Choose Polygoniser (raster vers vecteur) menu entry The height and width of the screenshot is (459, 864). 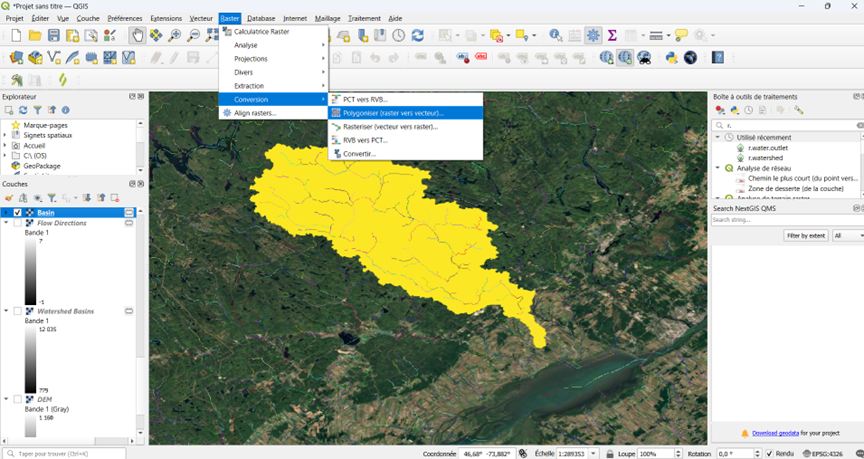pos(393,113)
